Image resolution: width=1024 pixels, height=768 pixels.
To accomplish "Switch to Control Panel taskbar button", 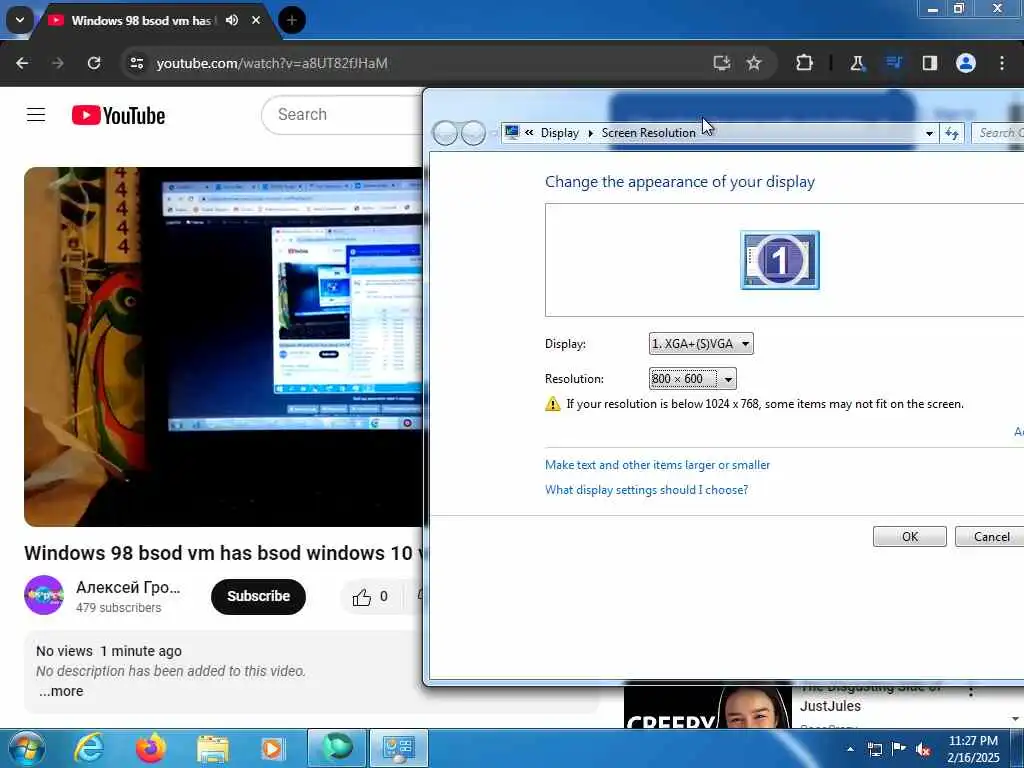I will point(399,748).
